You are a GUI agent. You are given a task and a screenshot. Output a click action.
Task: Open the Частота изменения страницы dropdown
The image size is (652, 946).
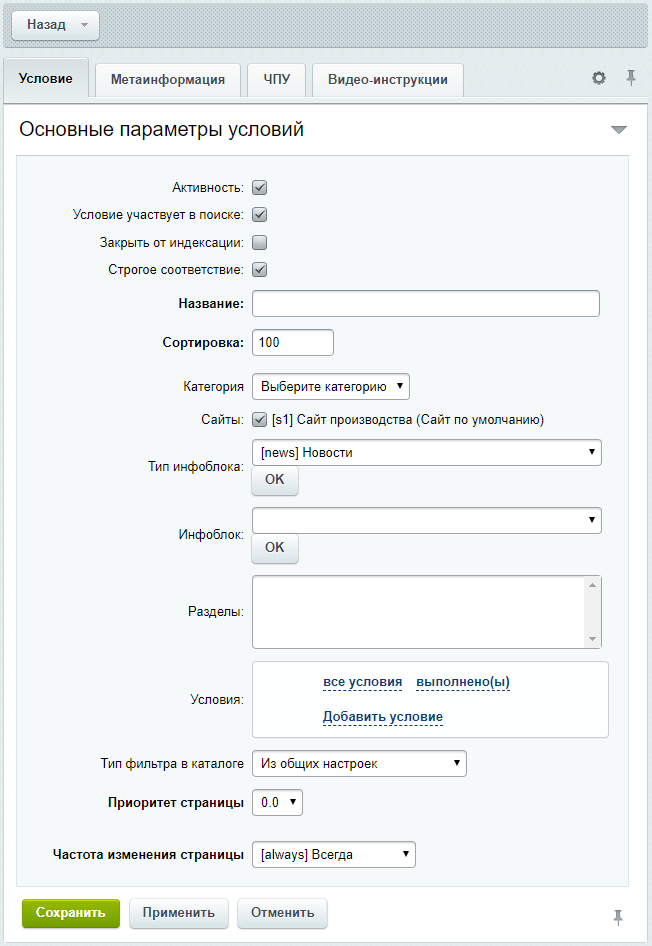coord(334,854)
